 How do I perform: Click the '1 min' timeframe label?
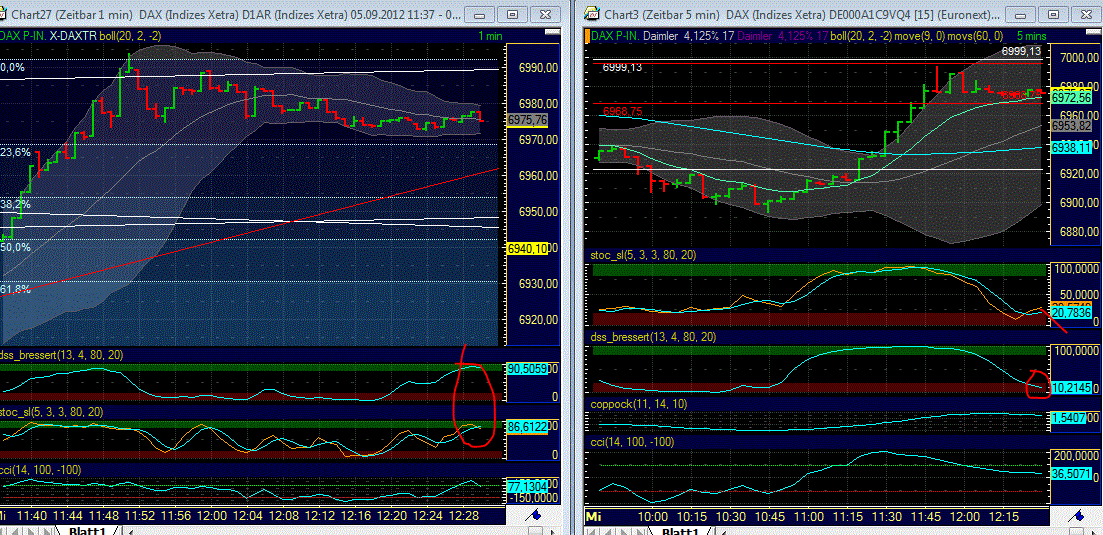pos(491,36)
